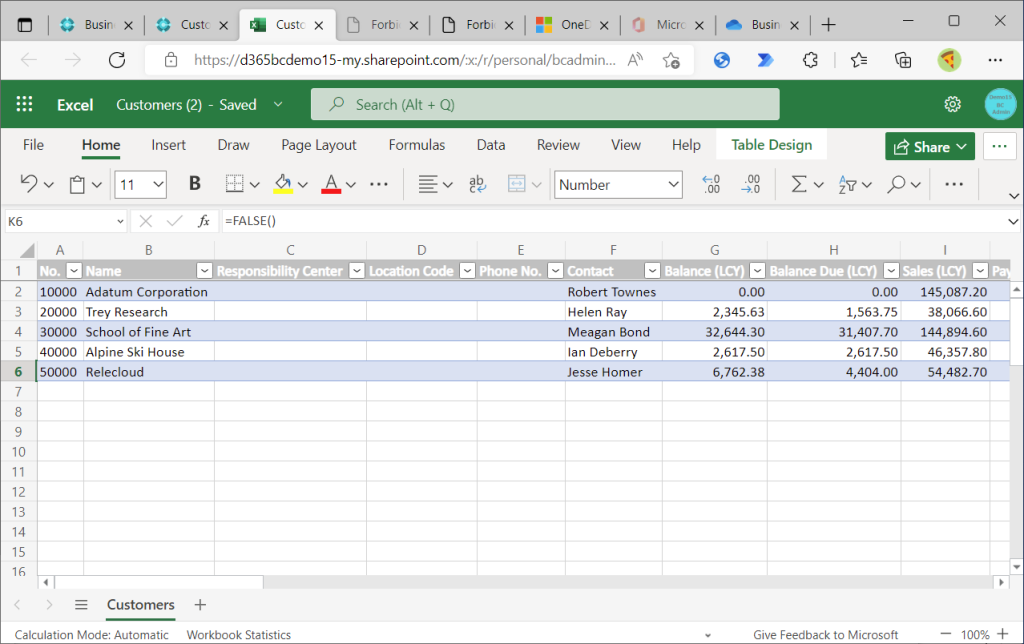Open the File menu
1024x644 pixels.
(x=33, y=145)
